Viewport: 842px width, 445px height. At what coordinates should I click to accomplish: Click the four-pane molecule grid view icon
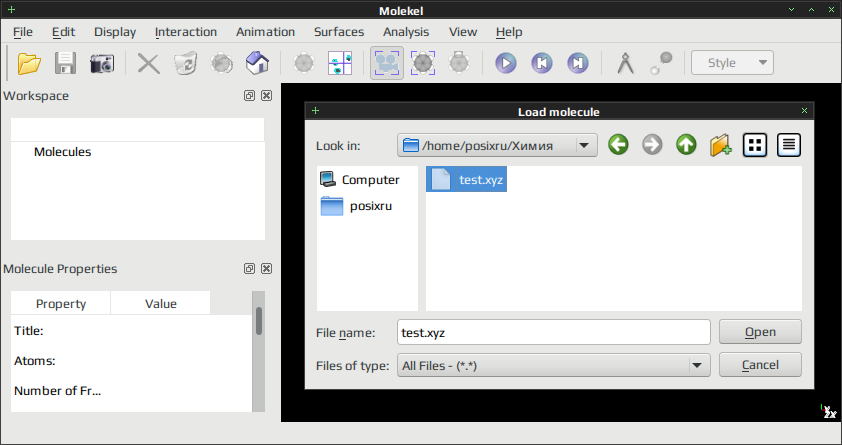pos(340,63)
